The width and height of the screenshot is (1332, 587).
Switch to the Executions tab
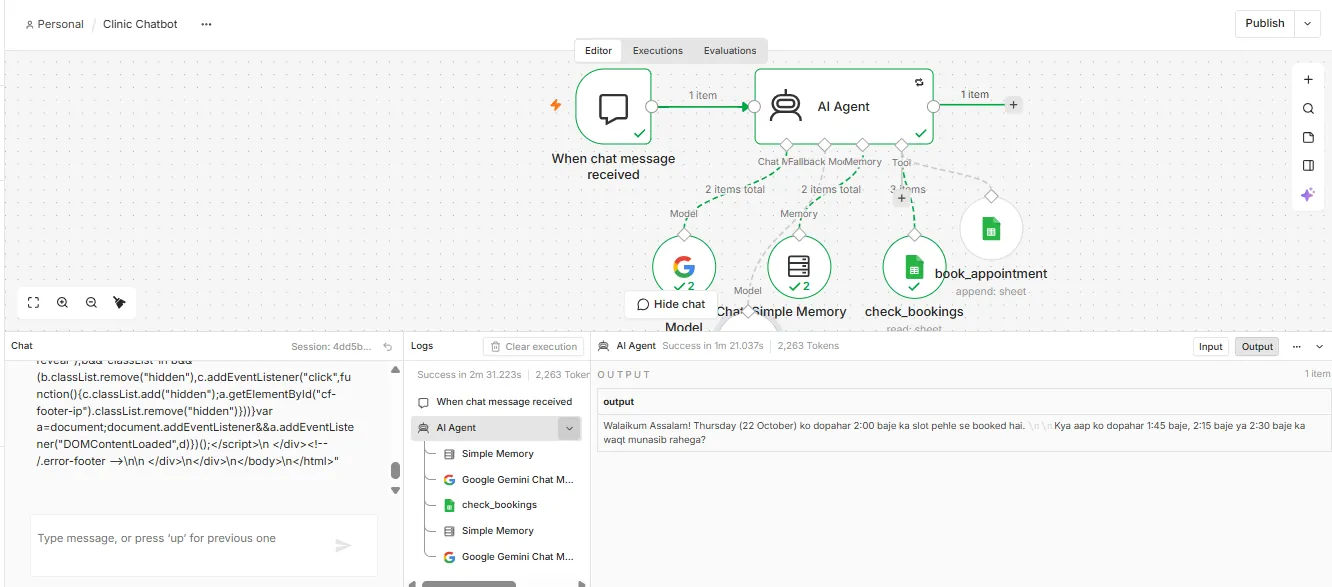(658, 51)
